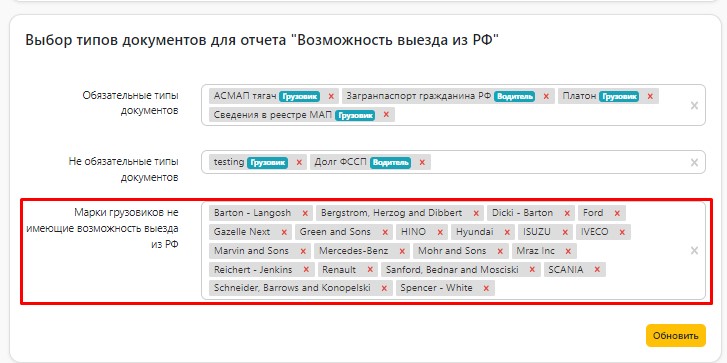This screenshot has width=727, height=363.
Task: Remove the Spencer - White brand
Action: pos(486,288)
